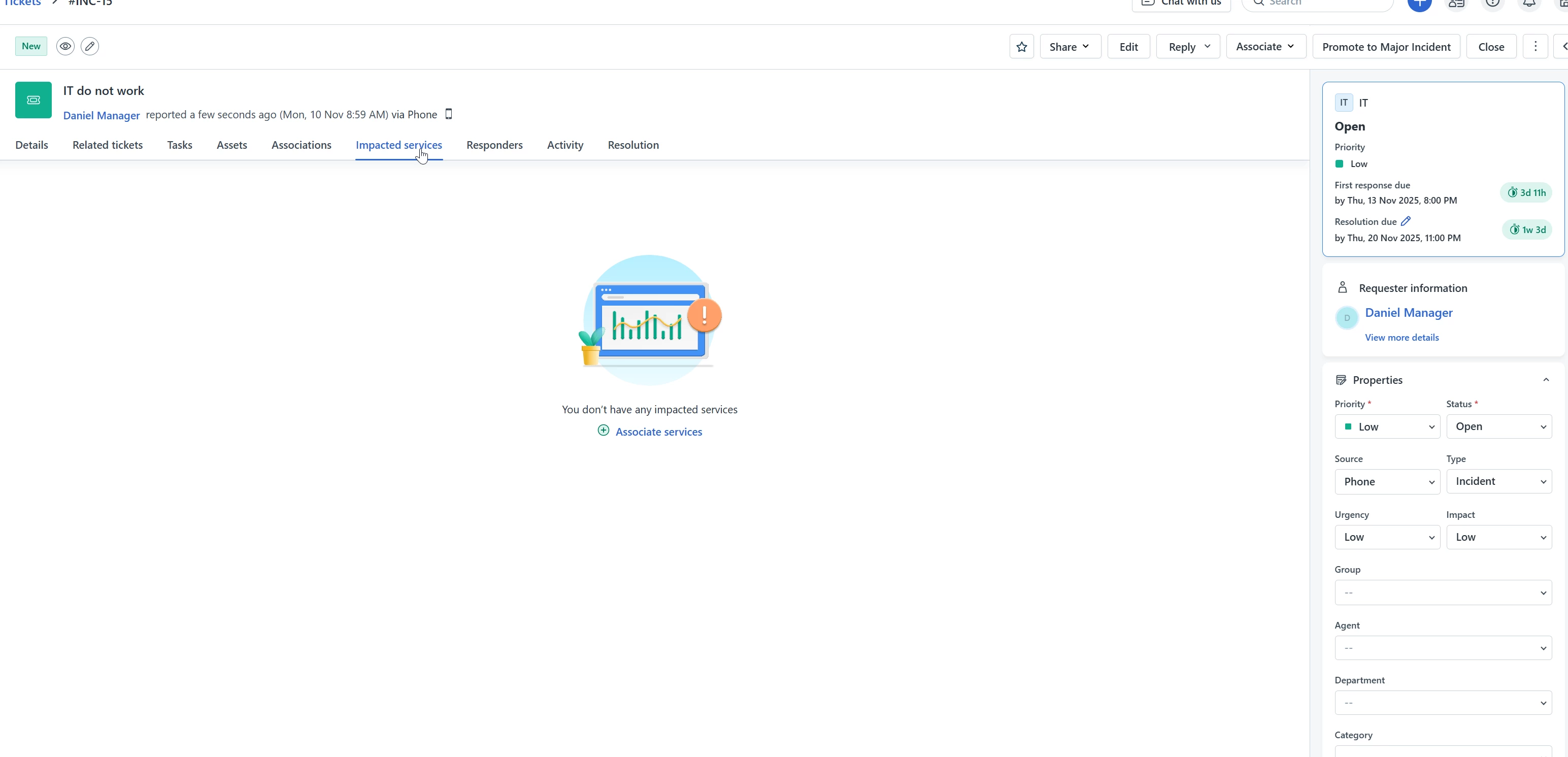The height and width of the screenshot is (757, 1568).
Task: Click the notifications bell icon
Action: (1528, 4)
